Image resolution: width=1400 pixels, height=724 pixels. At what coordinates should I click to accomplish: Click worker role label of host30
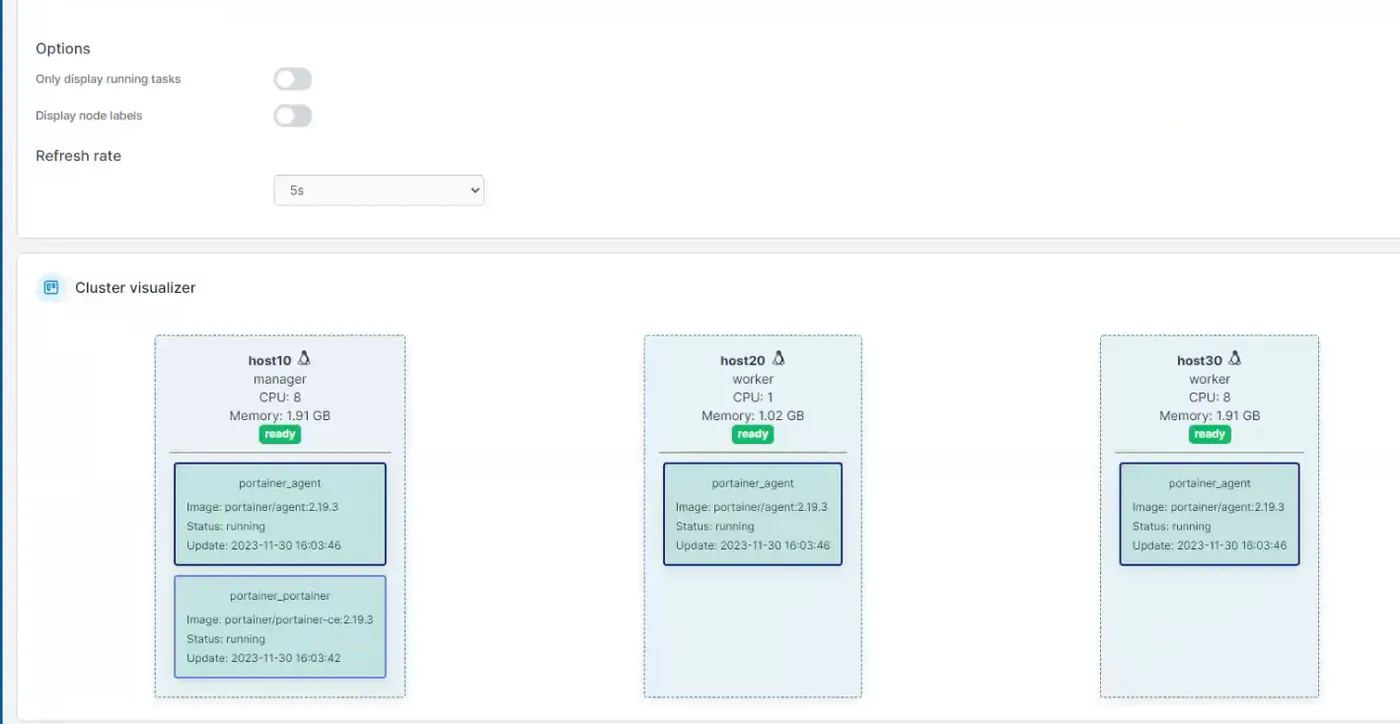1210,380
